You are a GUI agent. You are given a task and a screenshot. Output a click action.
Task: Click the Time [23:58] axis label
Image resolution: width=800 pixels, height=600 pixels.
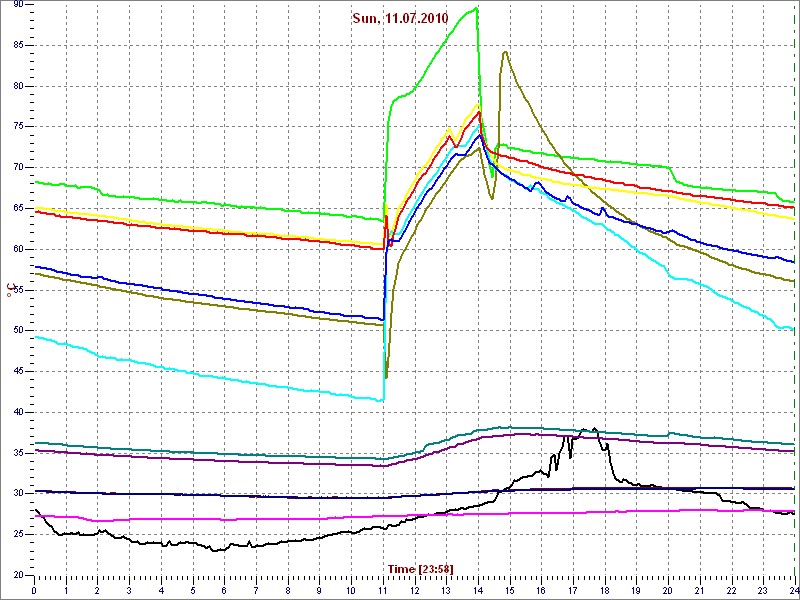point(420,568)
